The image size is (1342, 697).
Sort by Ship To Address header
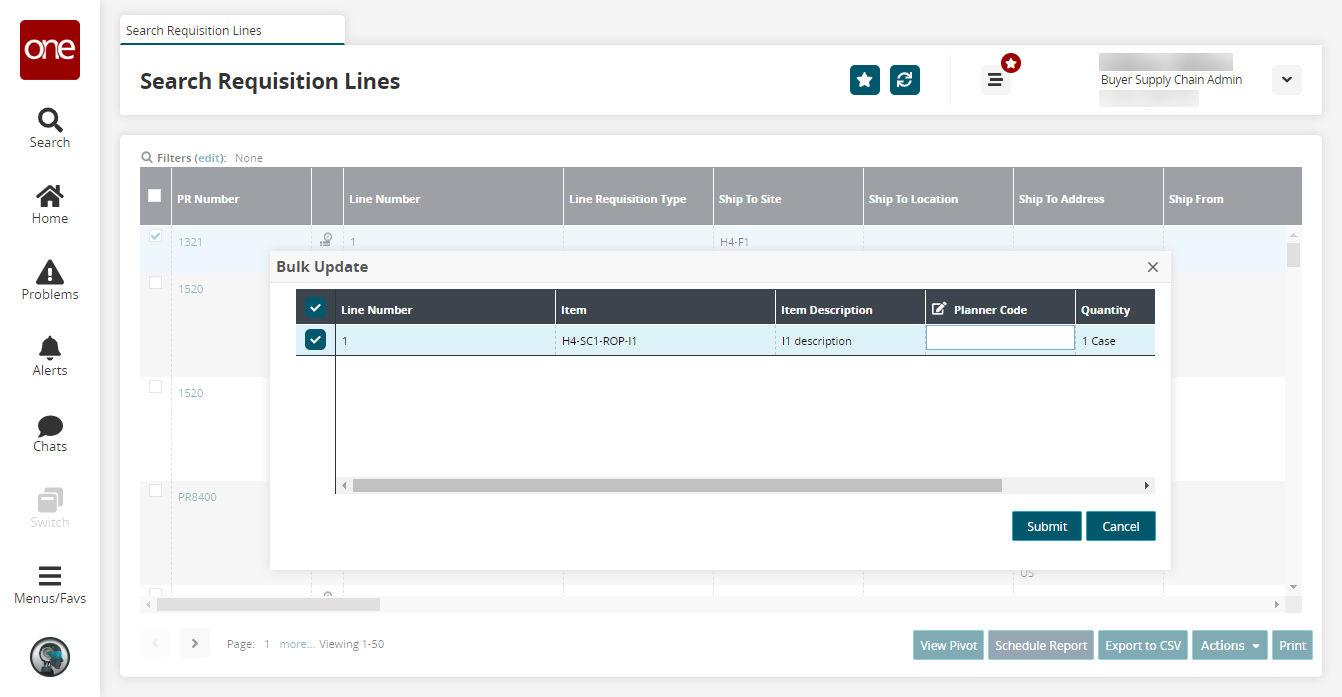tap(1087, 198)
